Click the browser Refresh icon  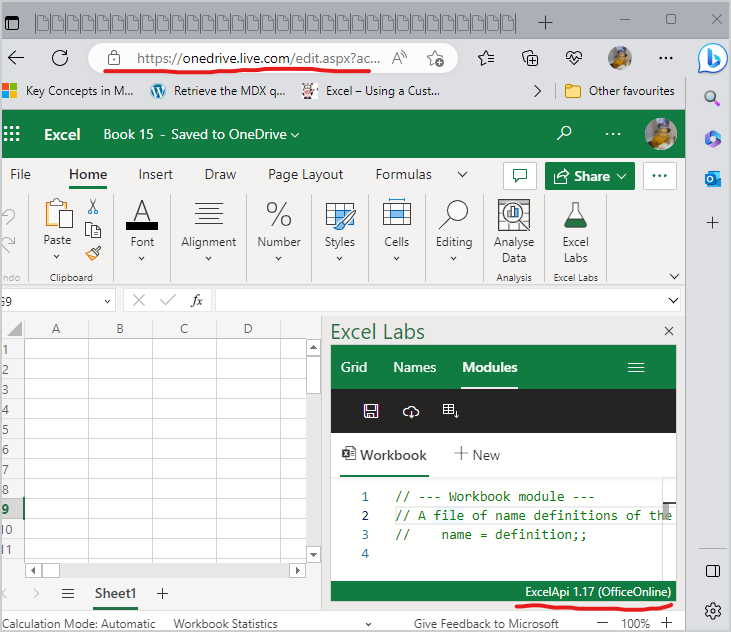[x=60, y=58]
